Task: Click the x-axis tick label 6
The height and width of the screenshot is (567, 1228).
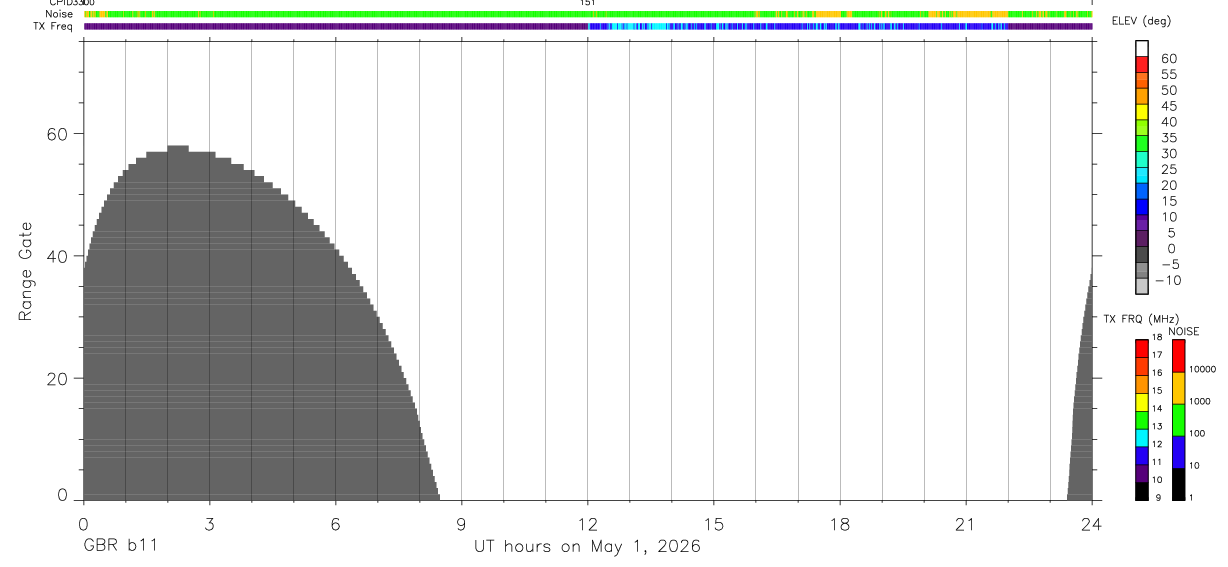Action: click(x=335, y=525)
